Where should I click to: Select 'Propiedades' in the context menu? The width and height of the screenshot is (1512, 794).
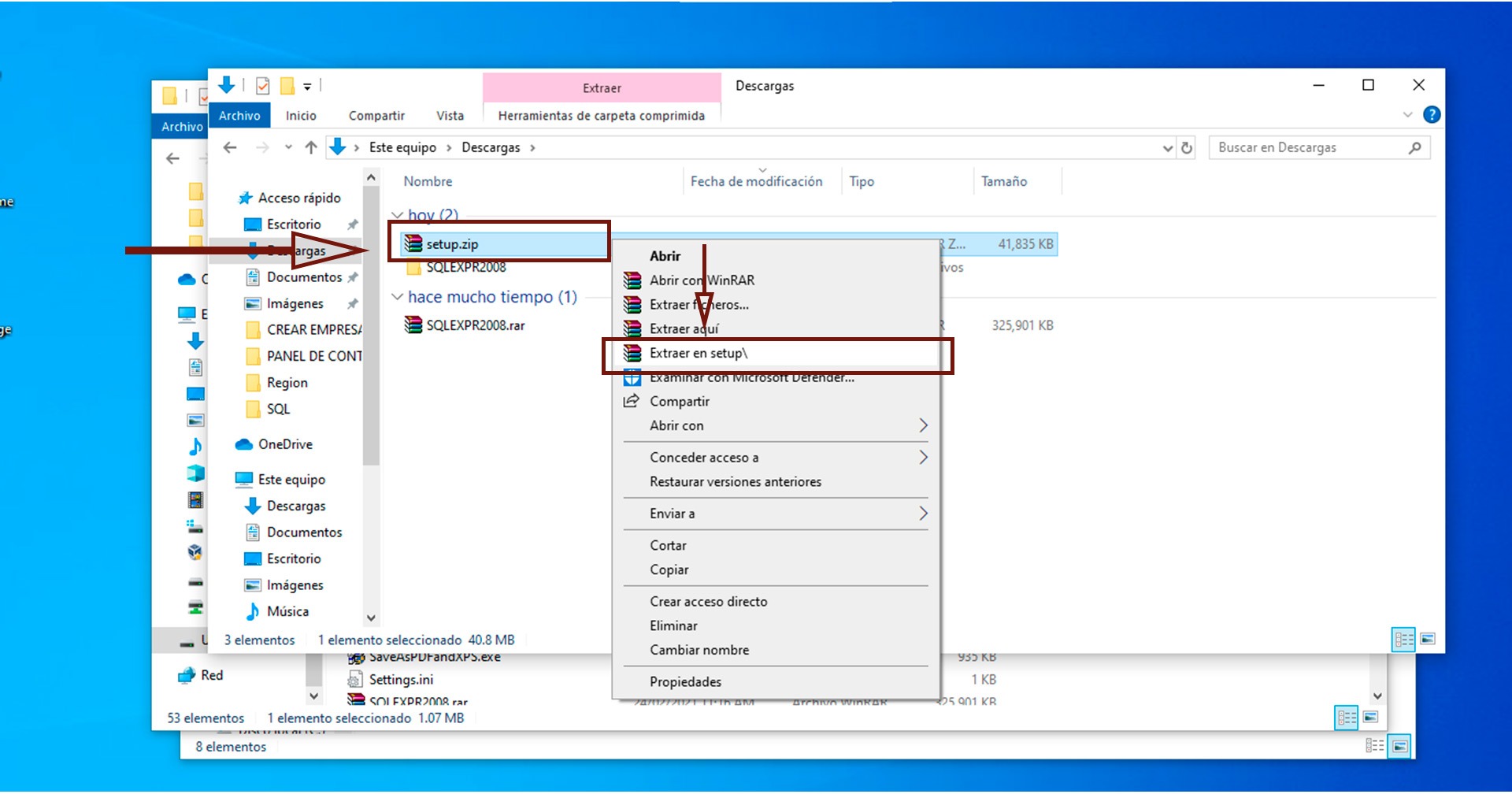(685, 681)
